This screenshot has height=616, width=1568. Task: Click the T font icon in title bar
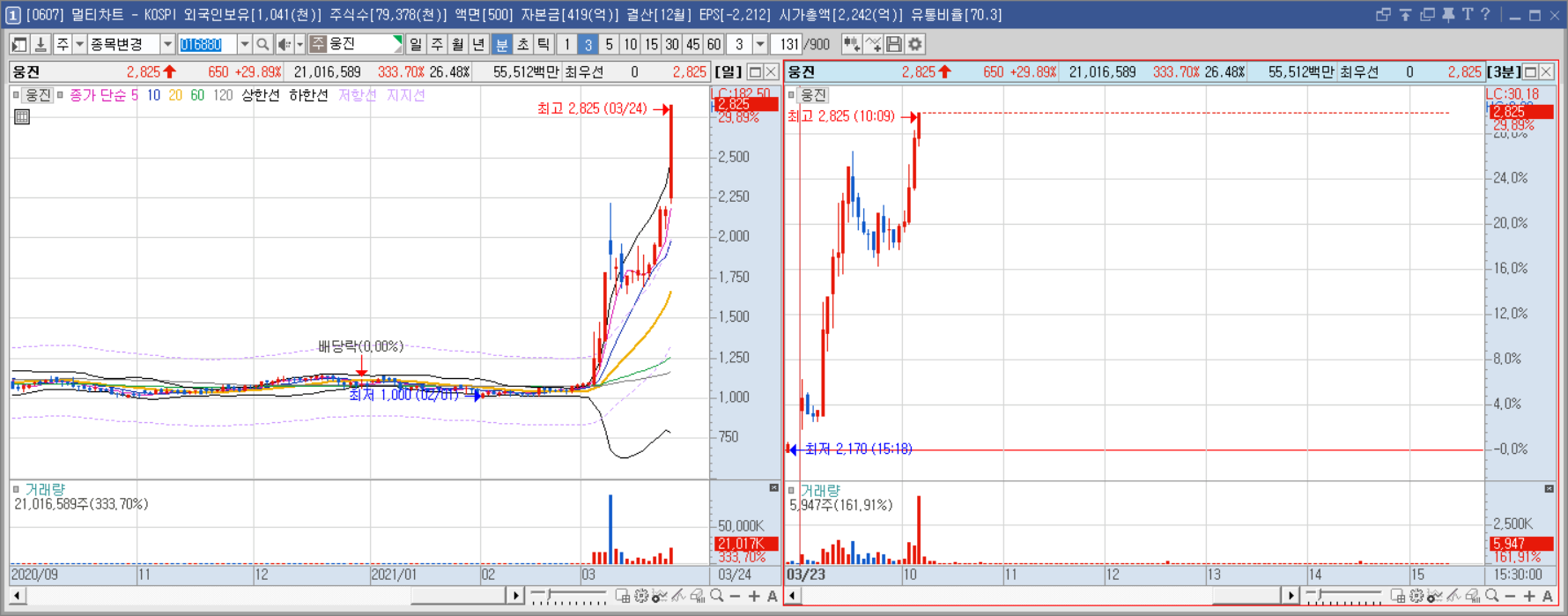tap(1467, 14)
